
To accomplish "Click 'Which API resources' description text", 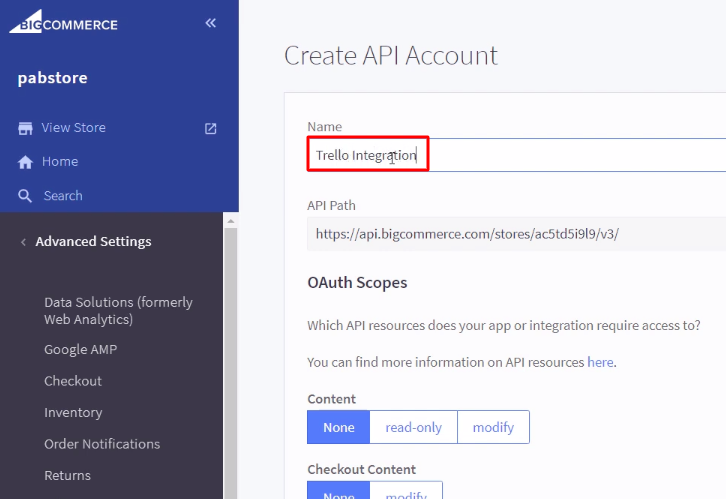I will [x=504, y=325].
